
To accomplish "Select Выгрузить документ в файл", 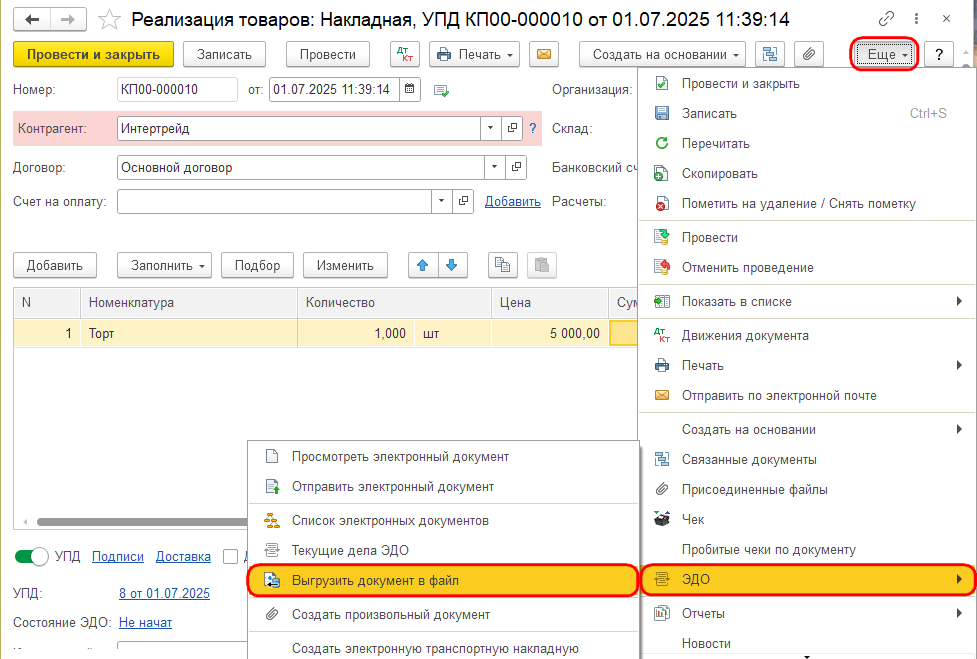I will coord(442,581).
